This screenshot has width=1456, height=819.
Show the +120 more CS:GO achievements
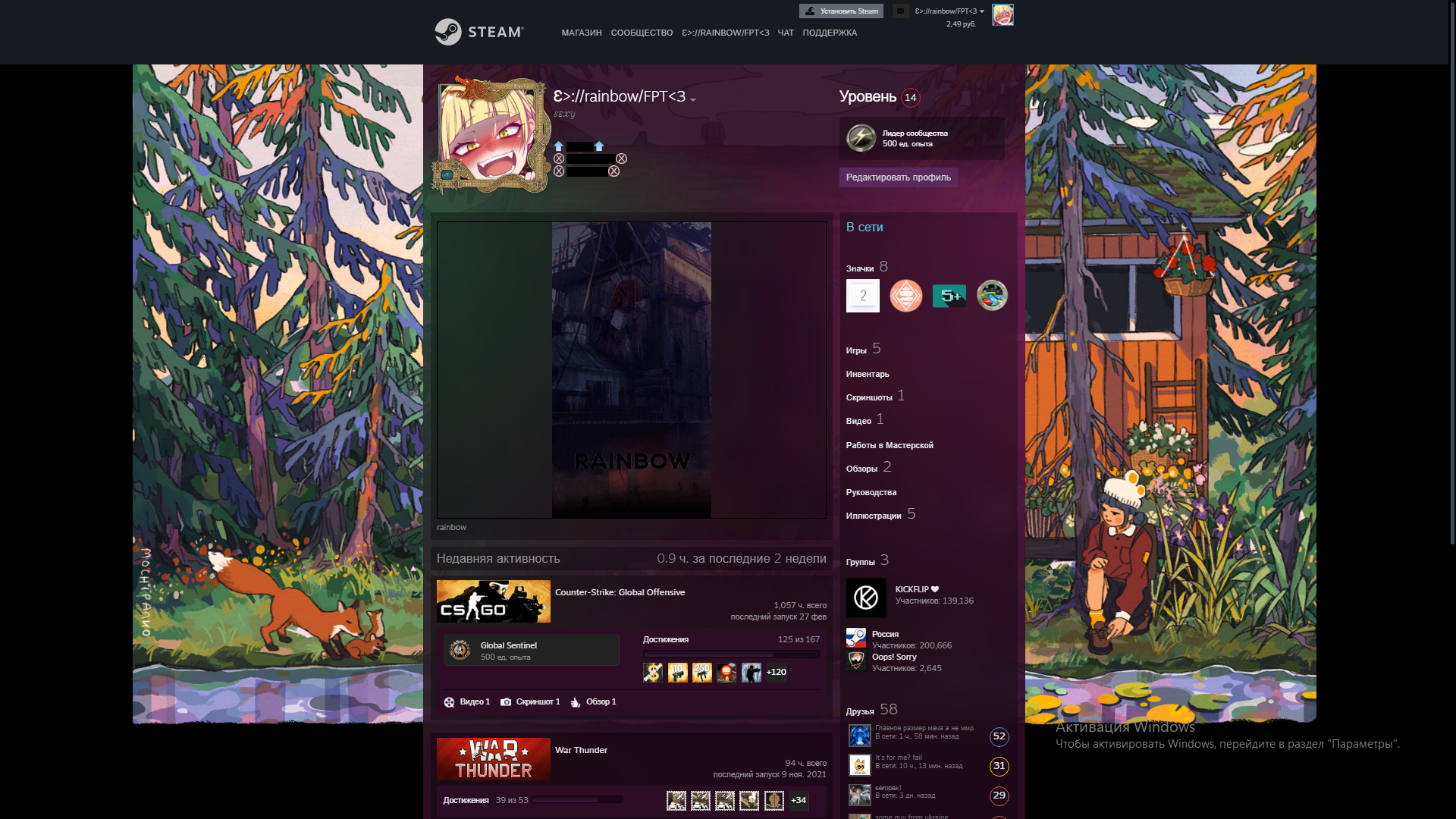[x=776, y=673]
